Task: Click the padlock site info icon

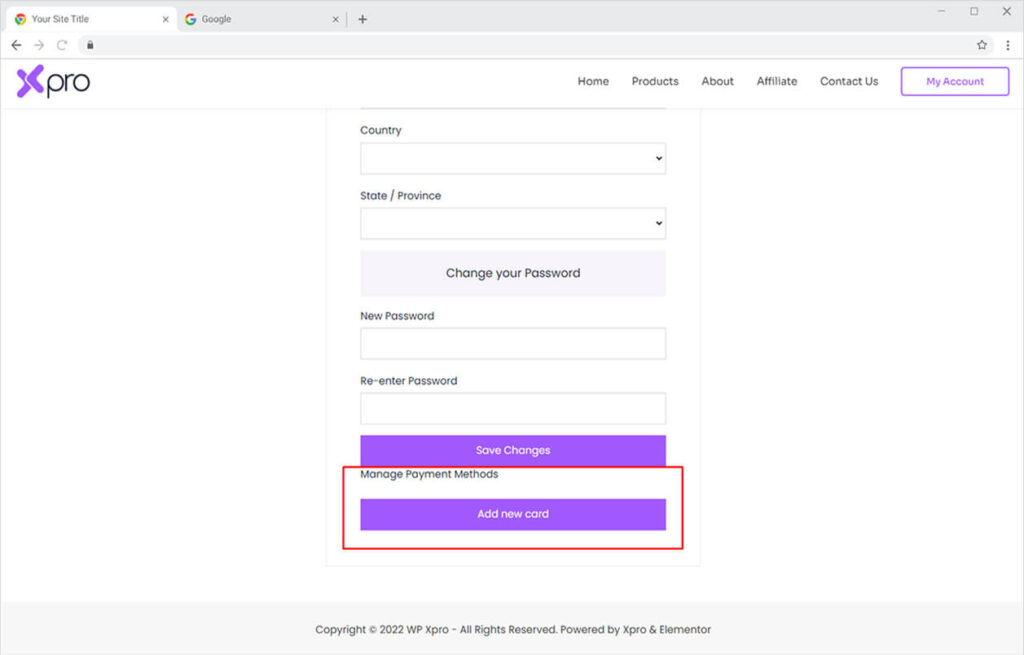Action: tap(90, 45)
